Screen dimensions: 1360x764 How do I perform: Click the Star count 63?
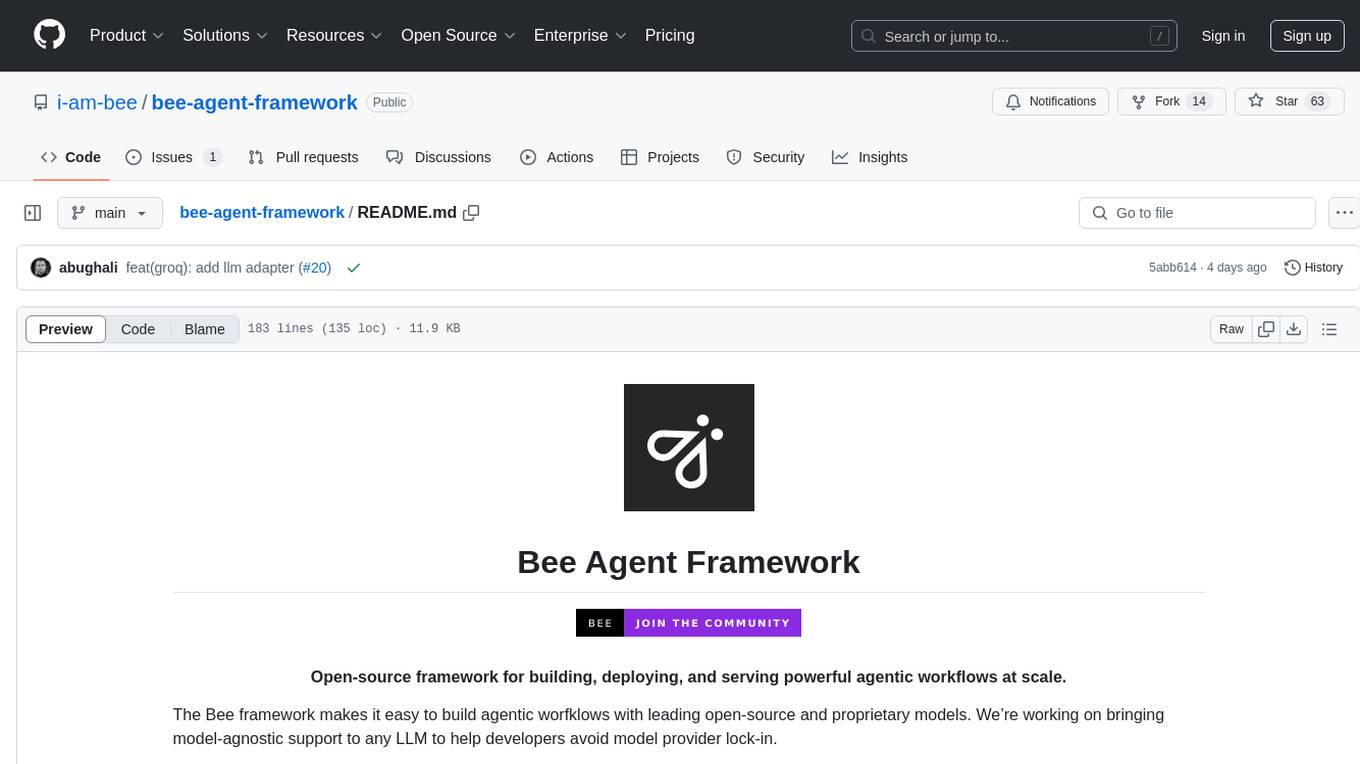pos(1317,102)
